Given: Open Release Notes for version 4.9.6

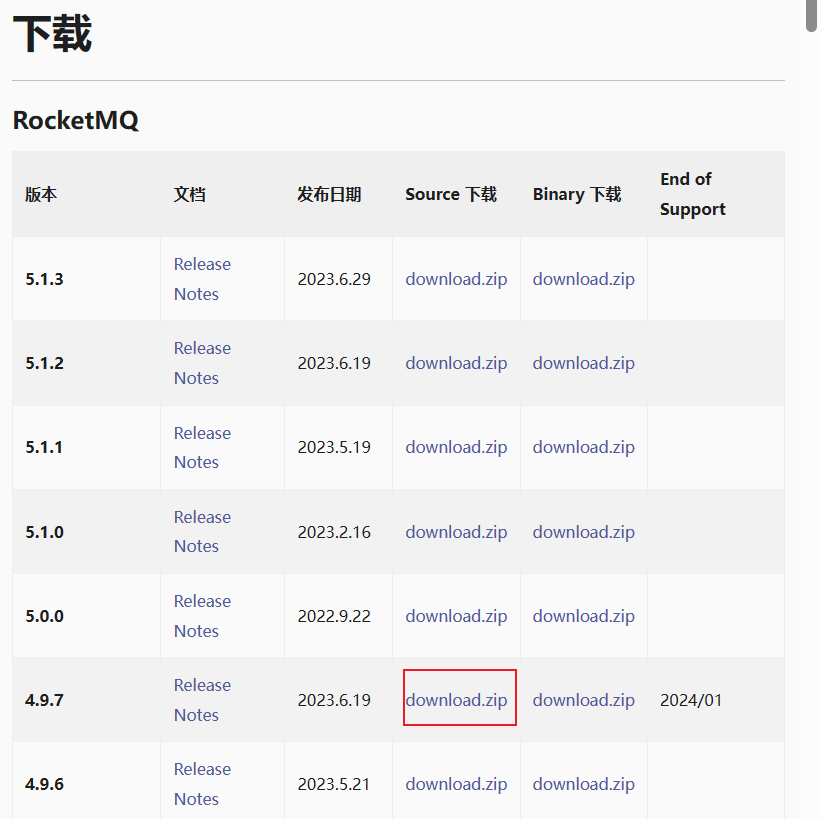Looking at the screenshot, I should point(202,784).
